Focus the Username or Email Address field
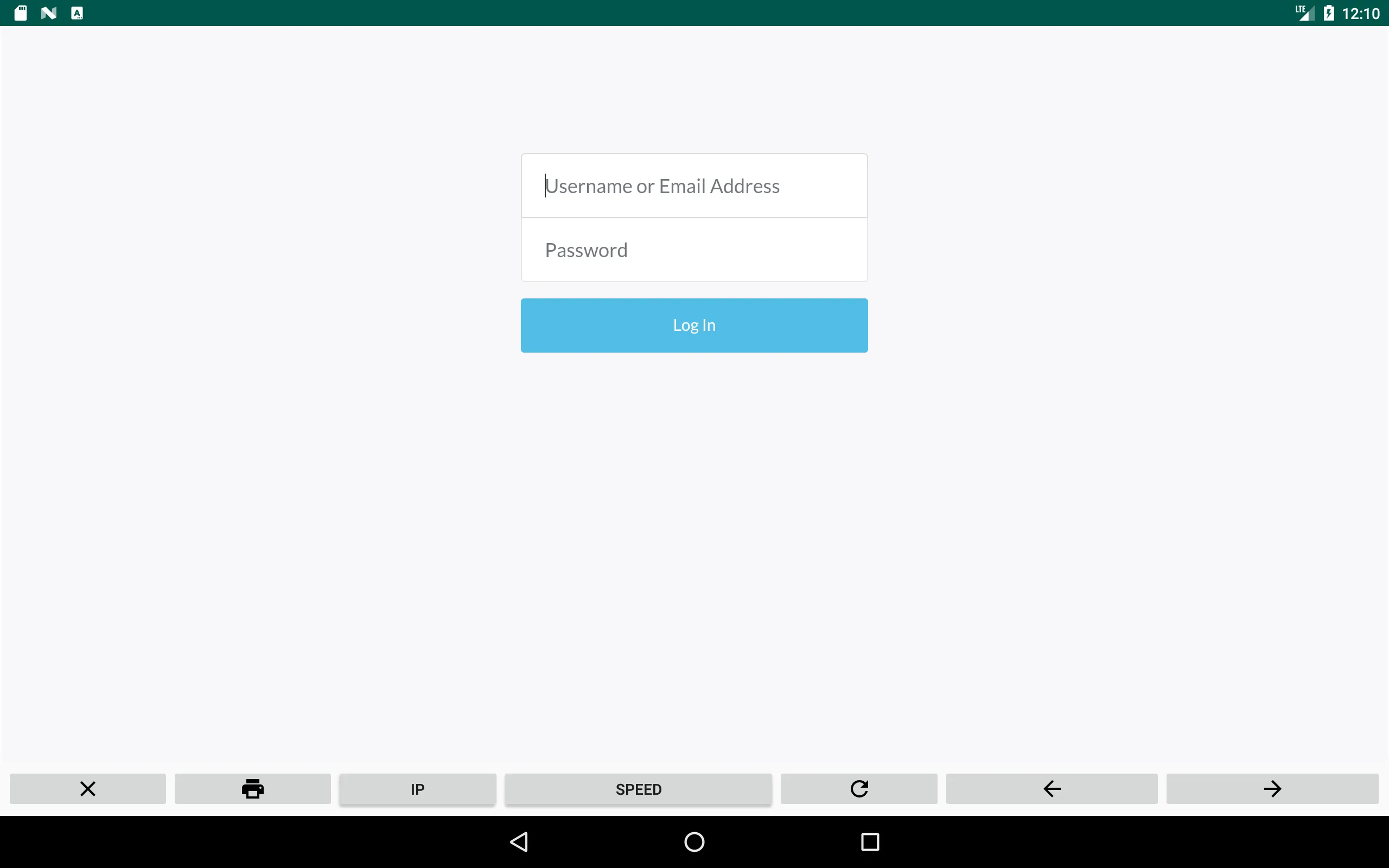This screenshot has height=868, width=1389. tap(694, 186)
